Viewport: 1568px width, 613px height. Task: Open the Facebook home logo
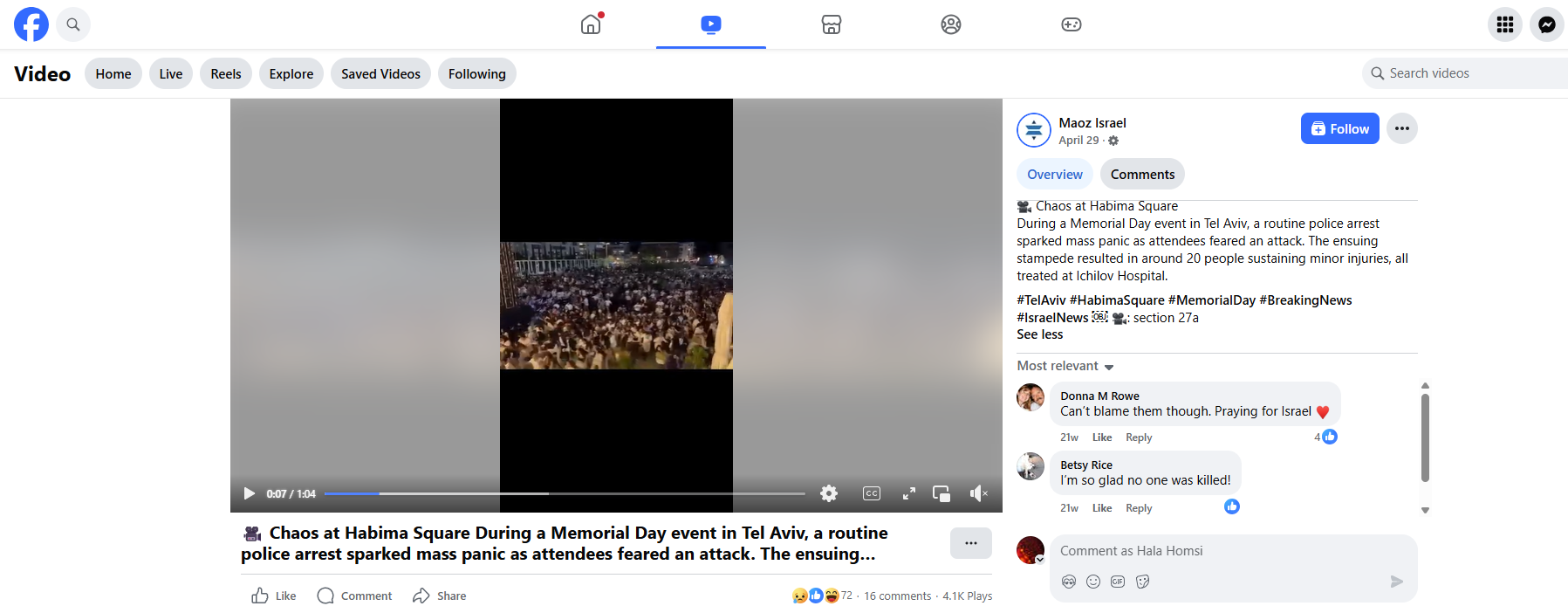[31, 24]
